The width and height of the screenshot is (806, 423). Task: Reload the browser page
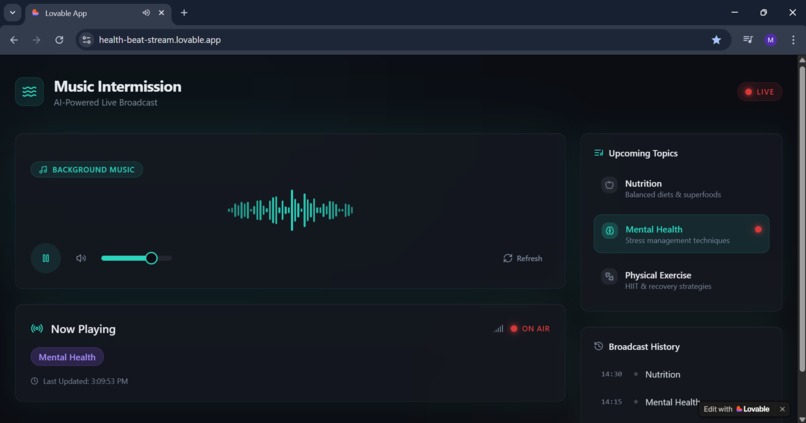[59, 40]
